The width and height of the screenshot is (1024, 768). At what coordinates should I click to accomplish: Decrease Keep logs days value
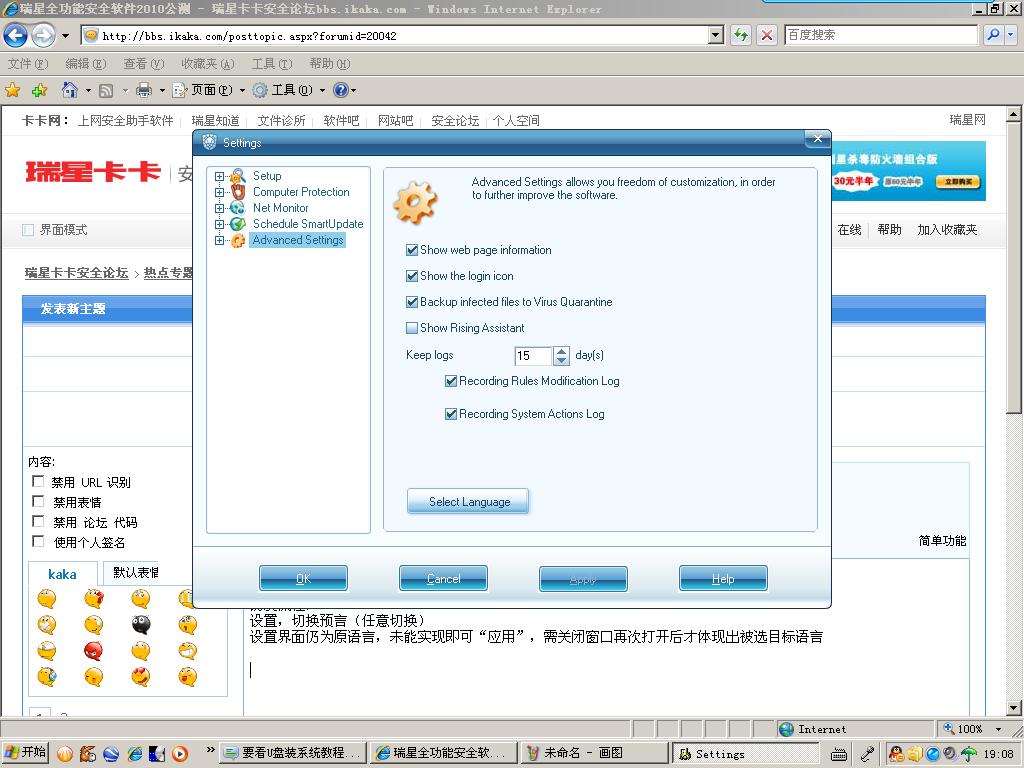point(561,360)
